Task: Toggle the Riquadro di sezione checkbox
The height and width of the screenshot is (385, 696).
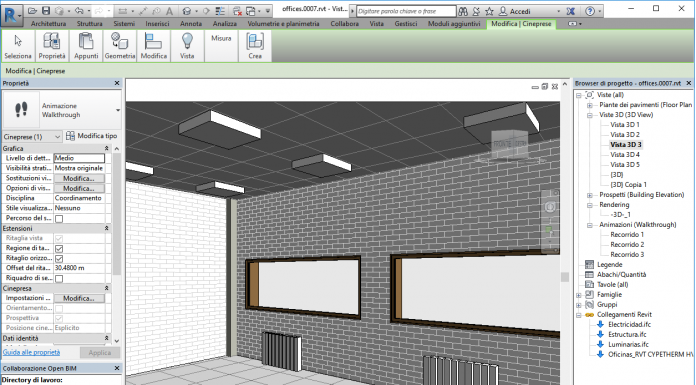Action: 59,278
